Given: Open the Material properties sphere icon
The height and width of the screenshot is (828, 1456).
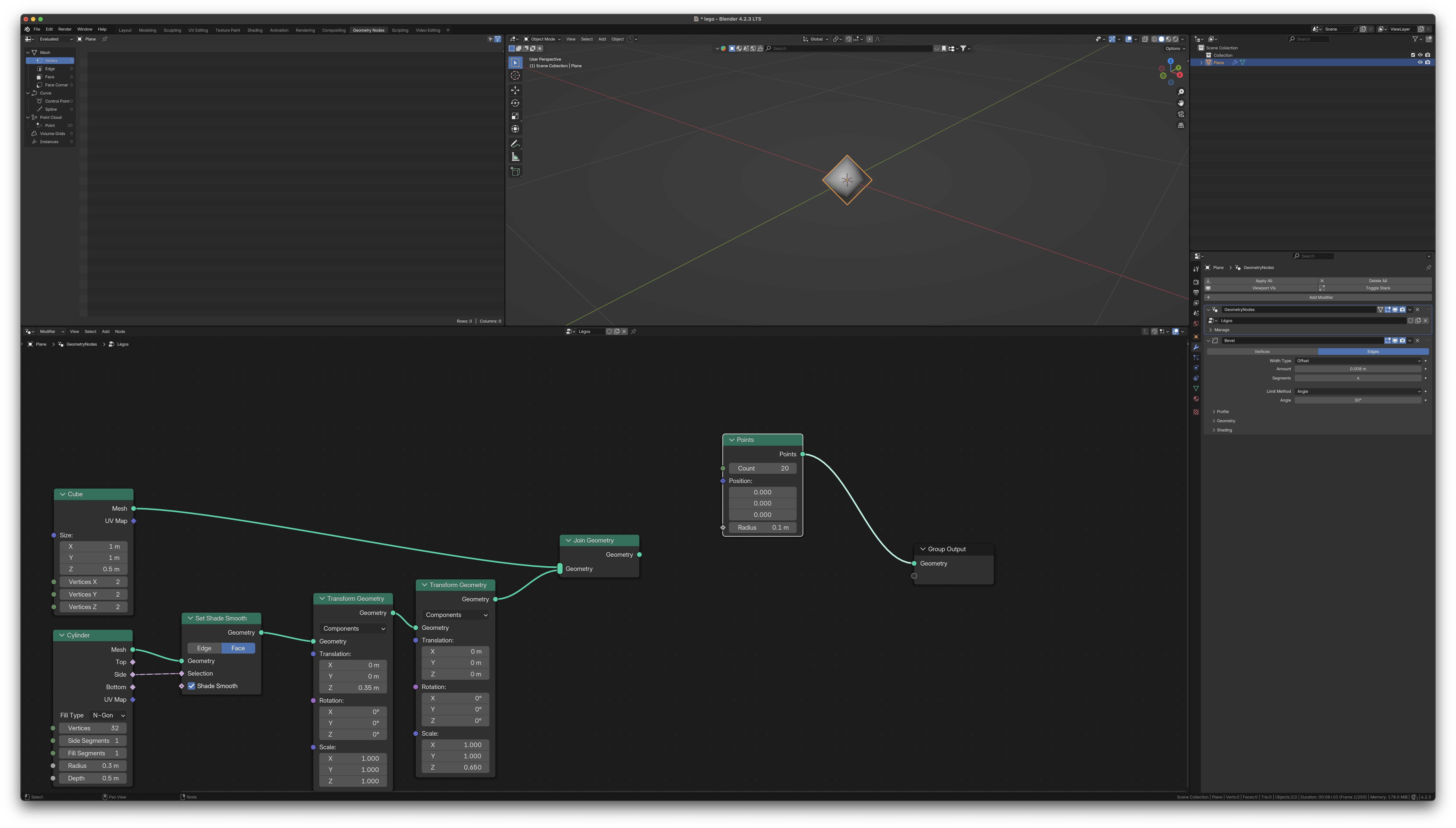Looking at the screenshot, I should coord(1196,399).
